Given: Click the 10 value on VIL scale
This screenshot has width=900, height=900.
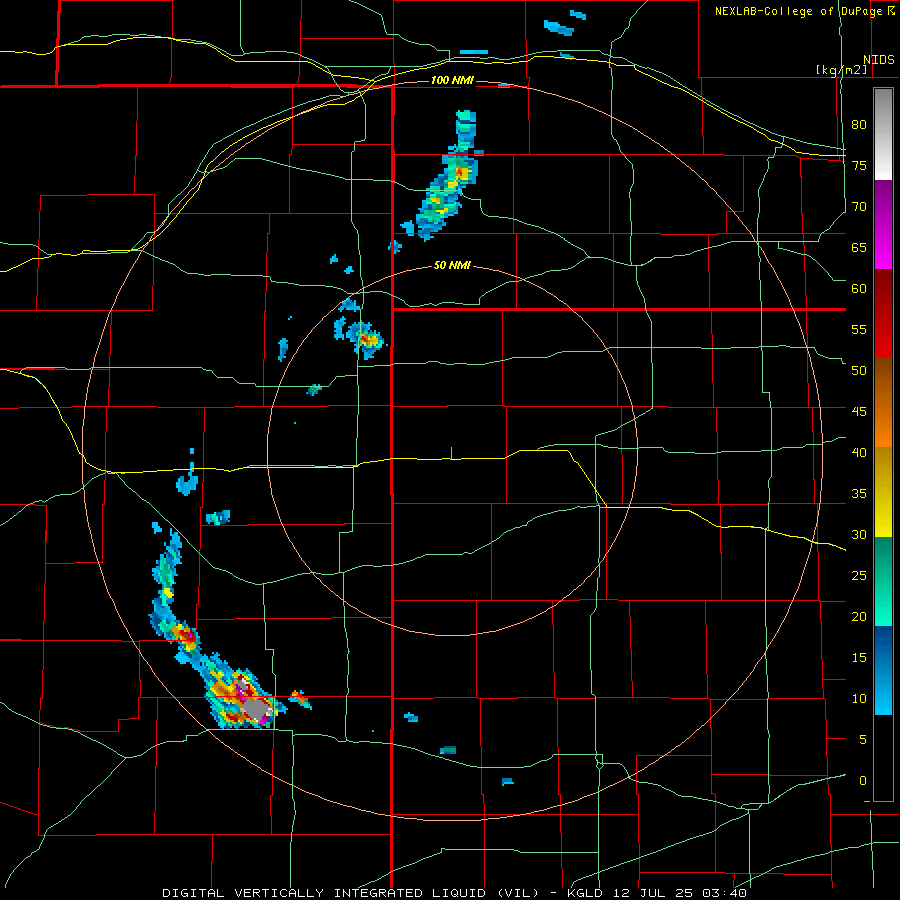Looking at the screenshot, I should (x=859, y=699).
